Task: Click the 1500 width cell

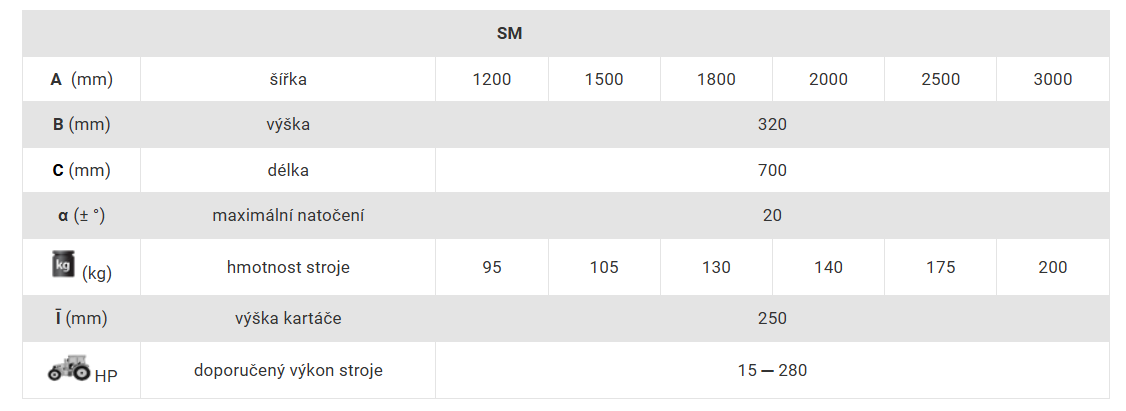Action: pyautogui.click(x=604, y=79)
